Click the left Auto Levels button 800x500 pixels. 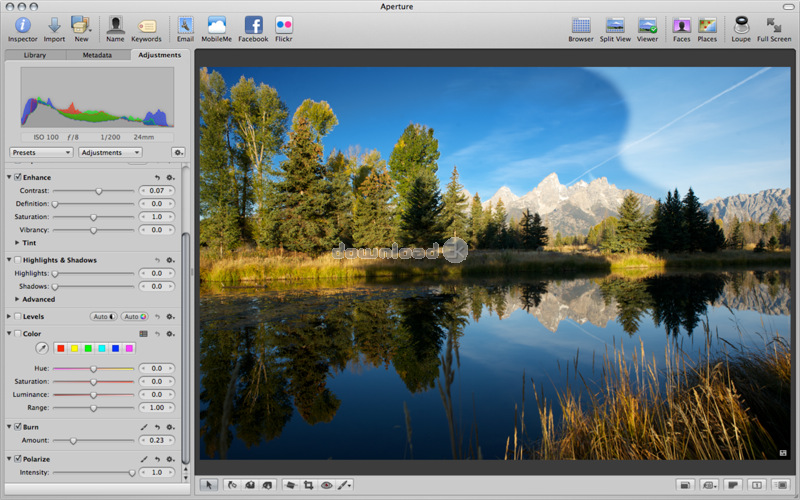tap(104, 317)
